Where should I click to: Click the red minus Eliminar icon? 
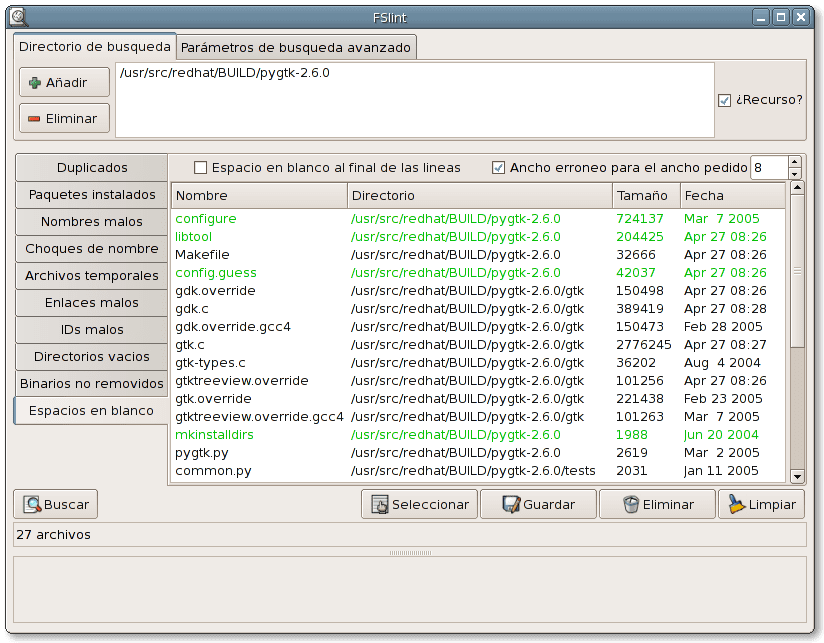point(35,119)
